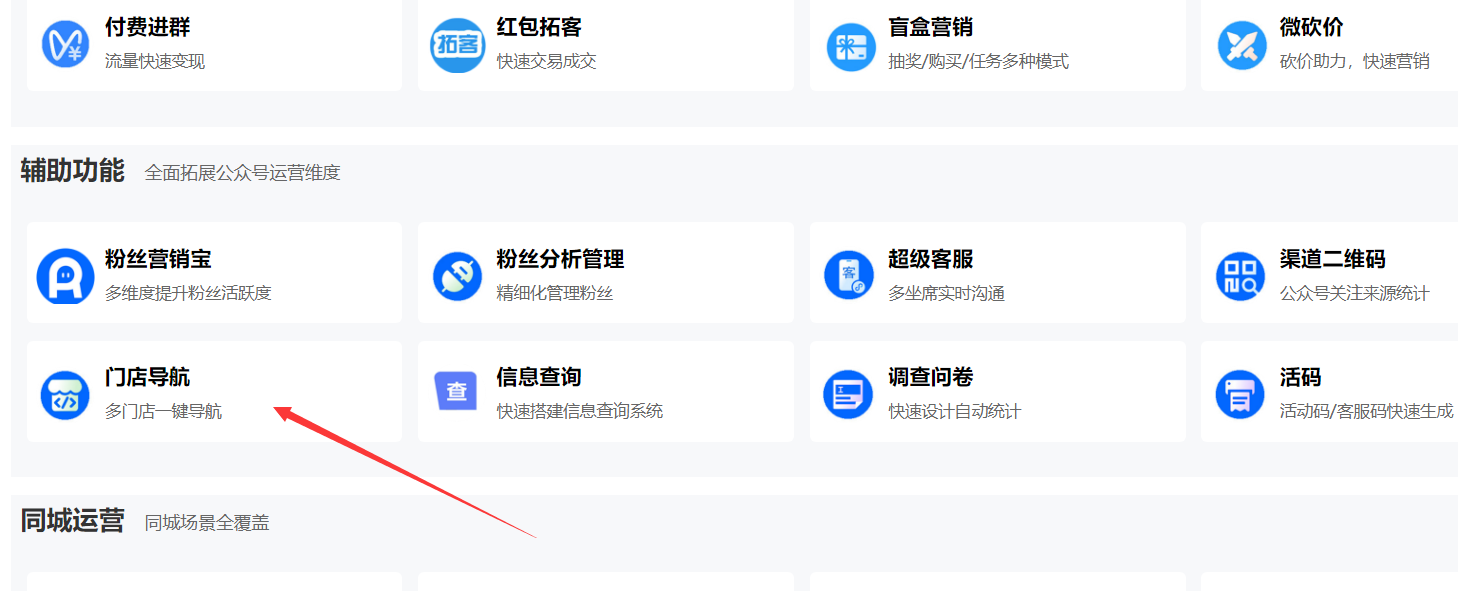Go to 盲盒营销 title
Screen dimensions: 1458x591
930,27
